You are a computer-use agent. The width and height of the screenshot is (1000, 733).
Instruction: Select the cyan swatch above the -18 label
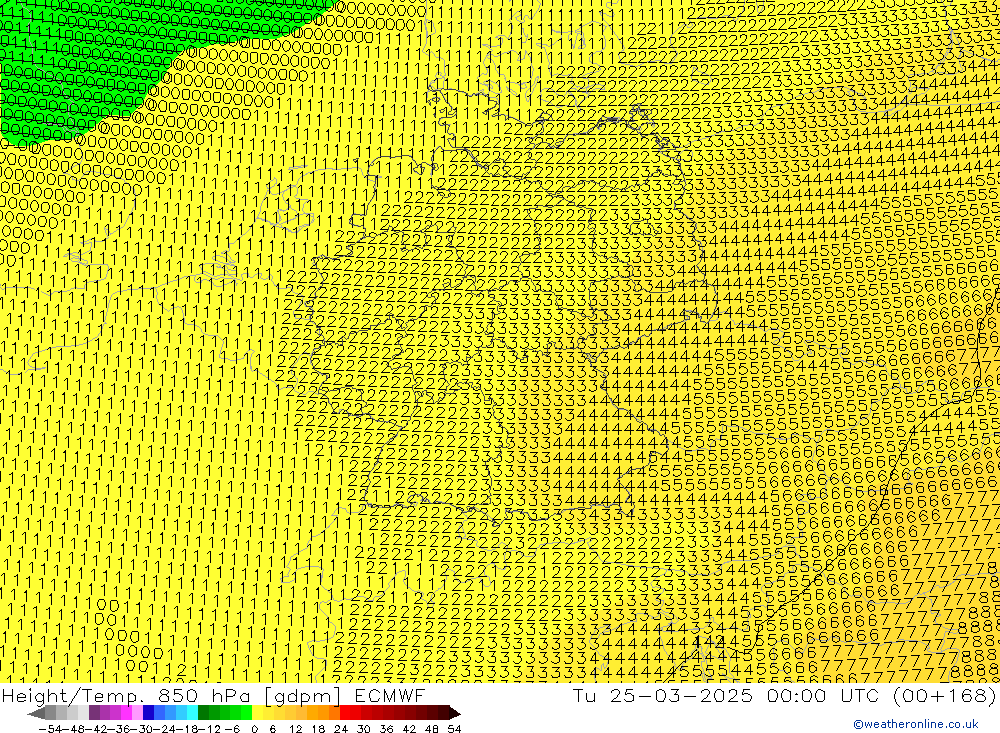click(x=192, y=714)
